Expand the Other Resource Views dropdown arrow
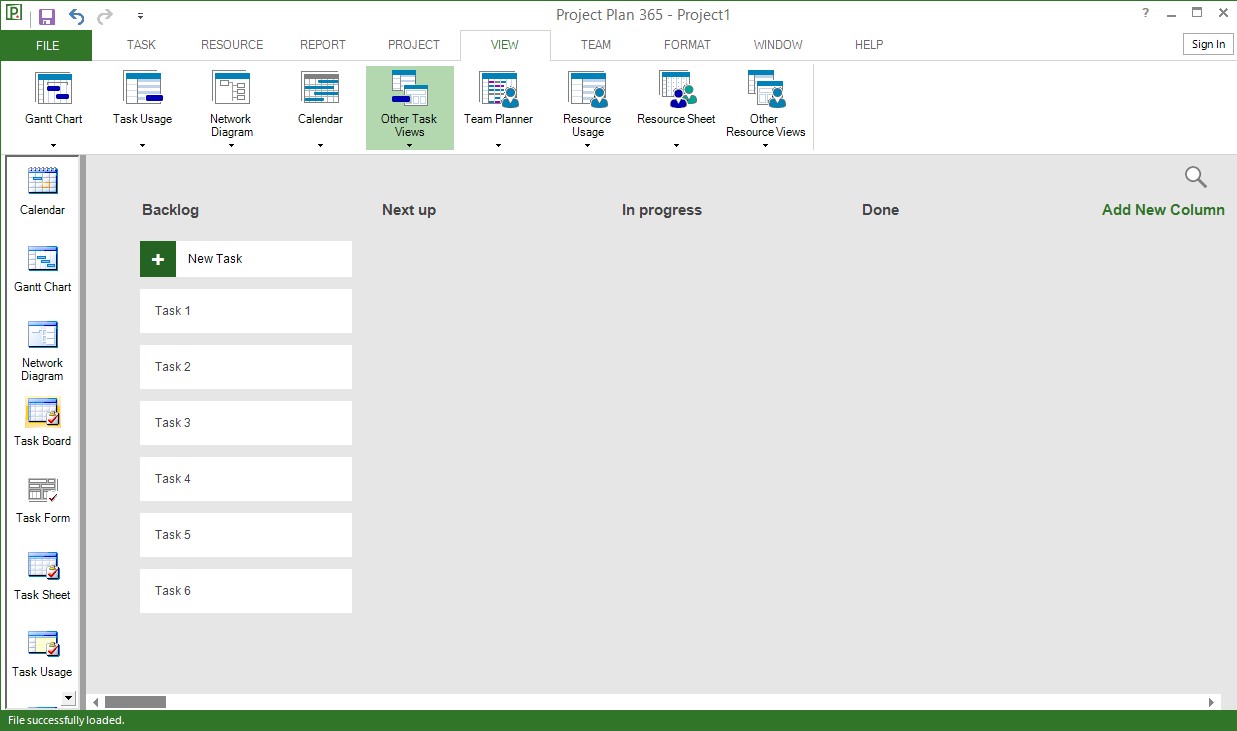Screen dimensions: 1237x731 765,146
